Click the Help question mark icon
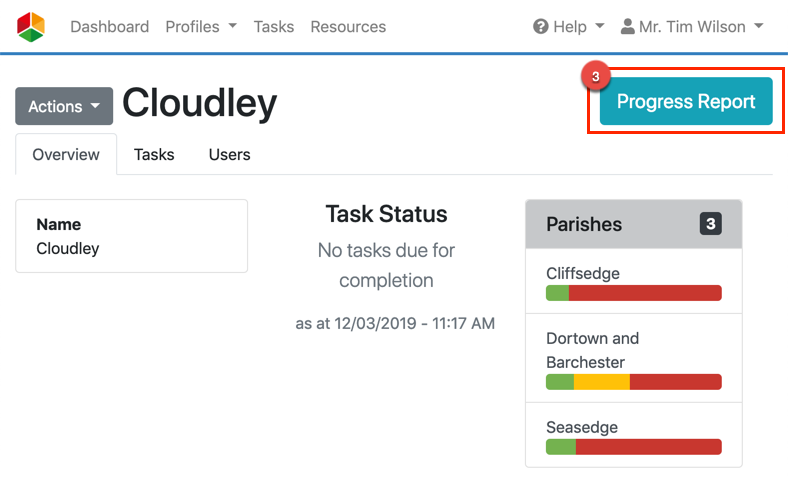This screenshot has width=788, height=477. 541,27
